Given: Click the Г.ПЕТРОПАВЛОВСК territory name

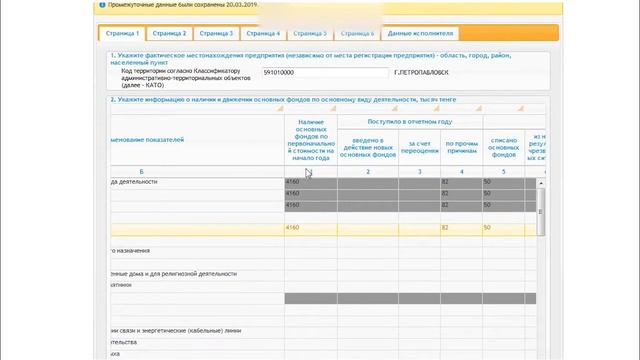Looking at the screenshot, I should pyautogui.click(x=421, y=72).
